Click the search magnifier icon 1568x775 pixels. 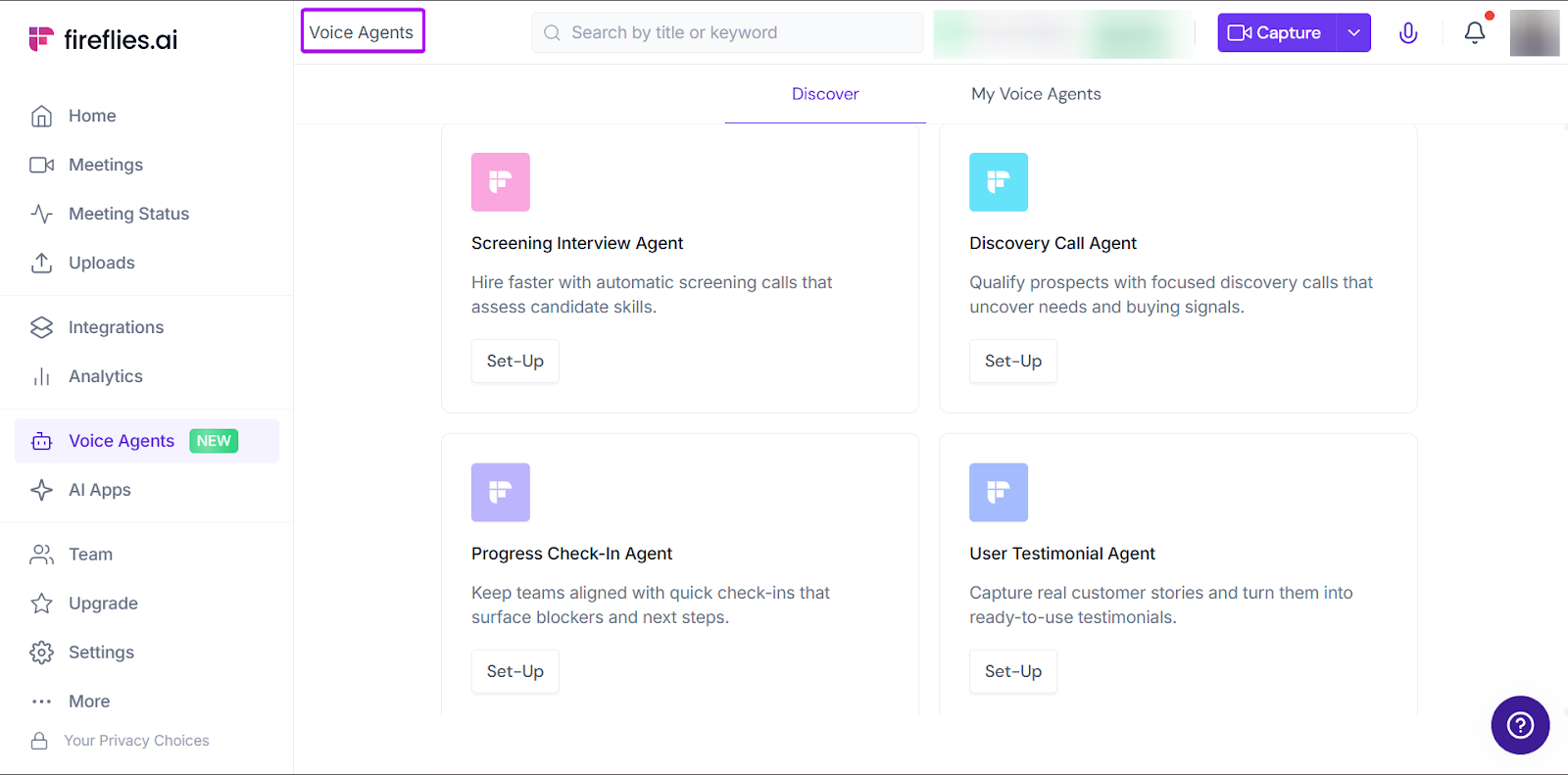click(x=553, y=32)
